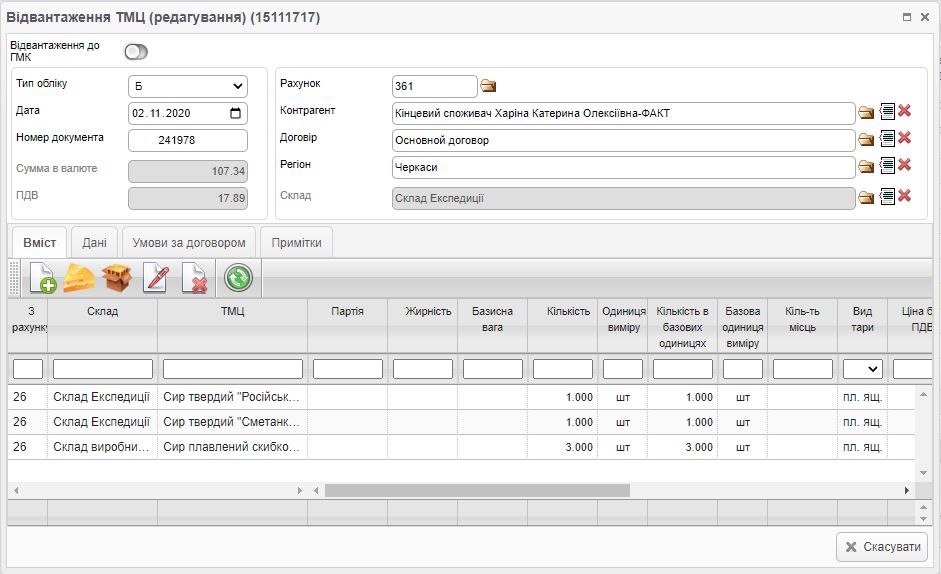Grab the toolbar drag handle grip

tap(15, 278)
